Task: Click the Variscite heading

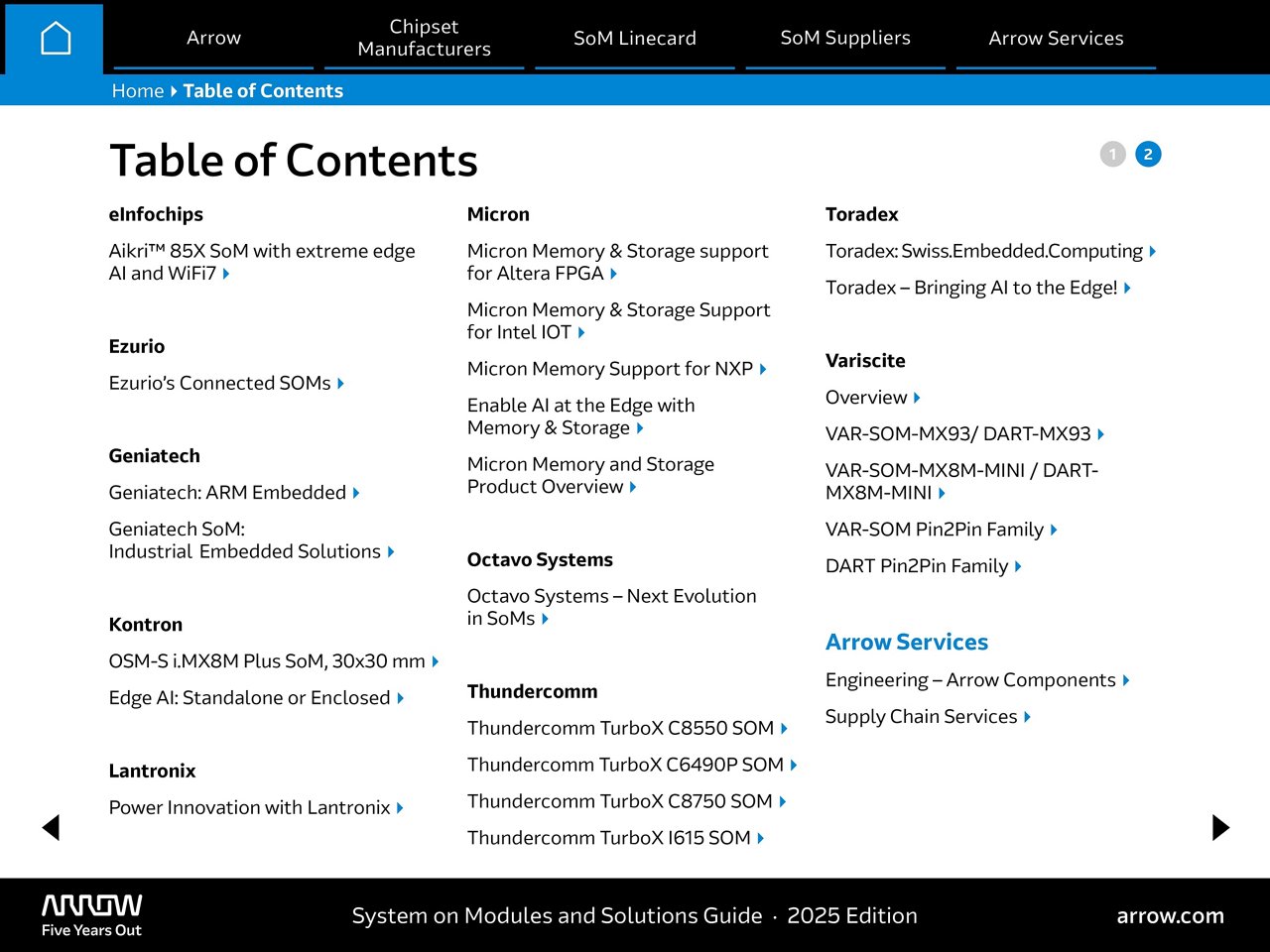Action: (865, 360)
